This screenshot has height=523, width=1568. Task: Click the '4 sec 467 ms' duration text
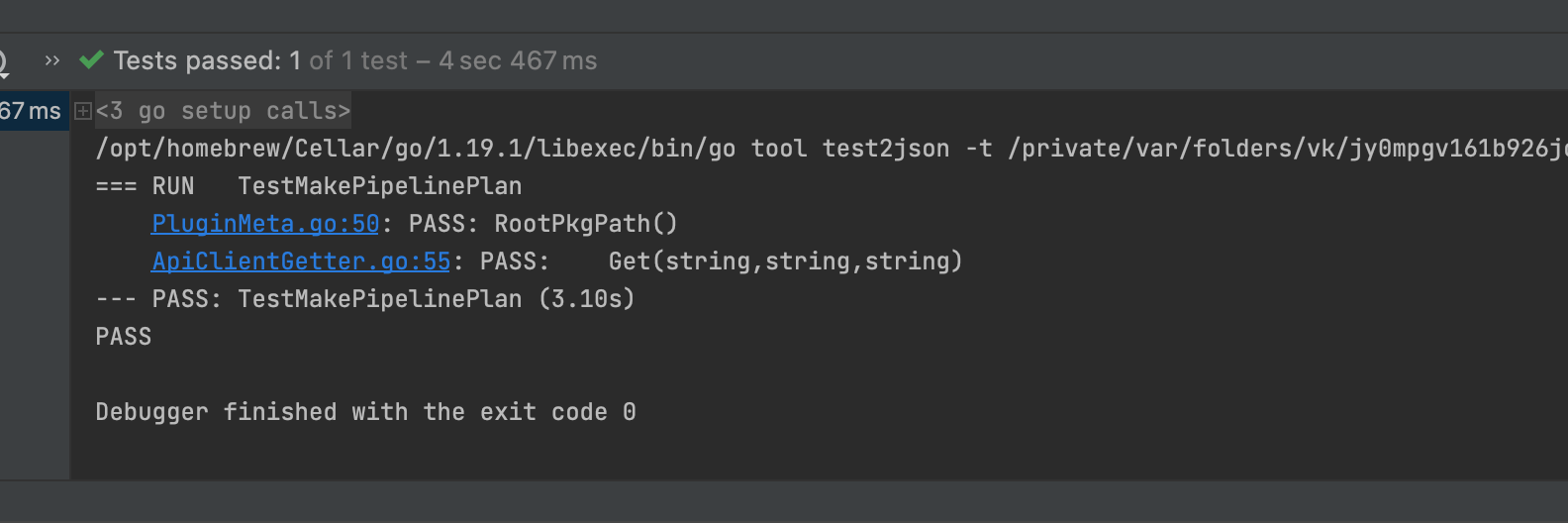[518, 61]
